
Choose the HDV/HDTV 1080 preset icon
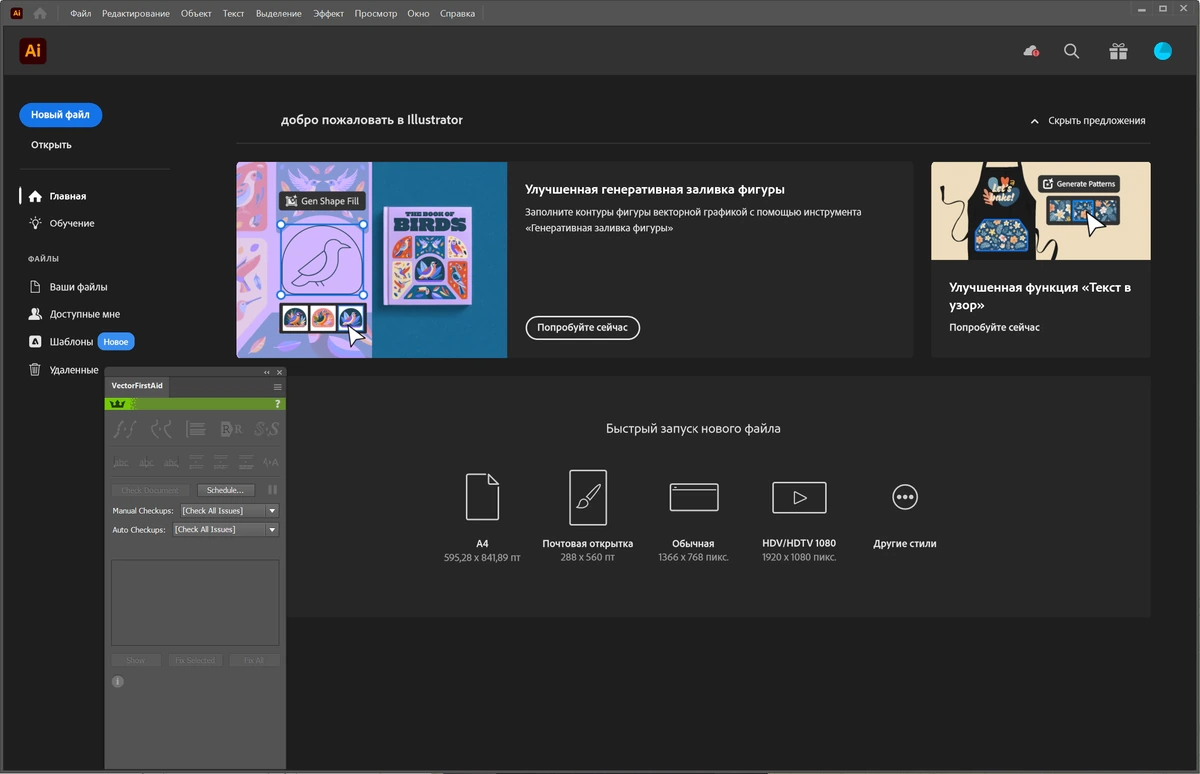pyautogui.click(x=799, y=497)
